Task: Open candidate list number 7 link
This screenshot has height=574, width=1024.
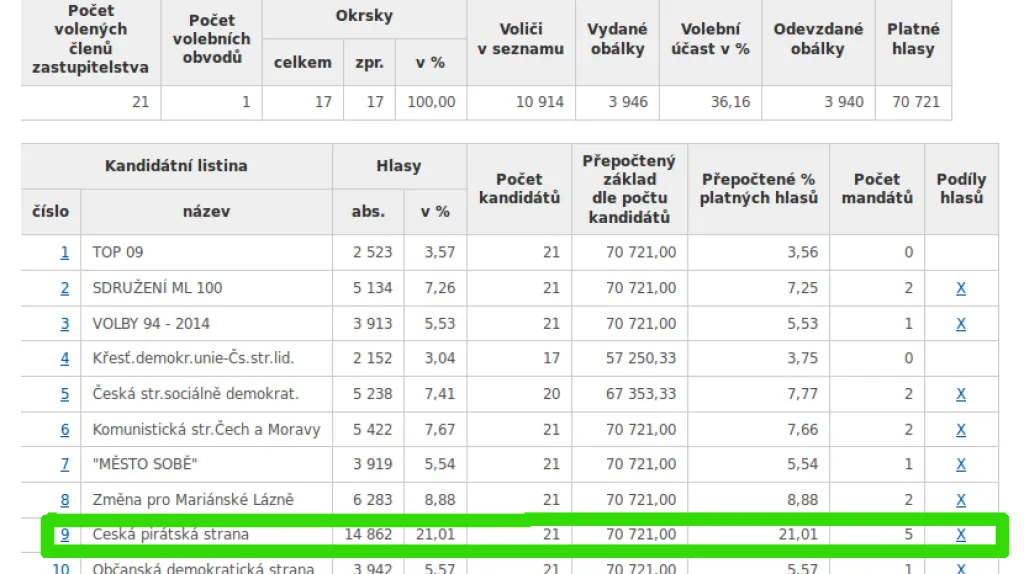Action: coord(65,464)
